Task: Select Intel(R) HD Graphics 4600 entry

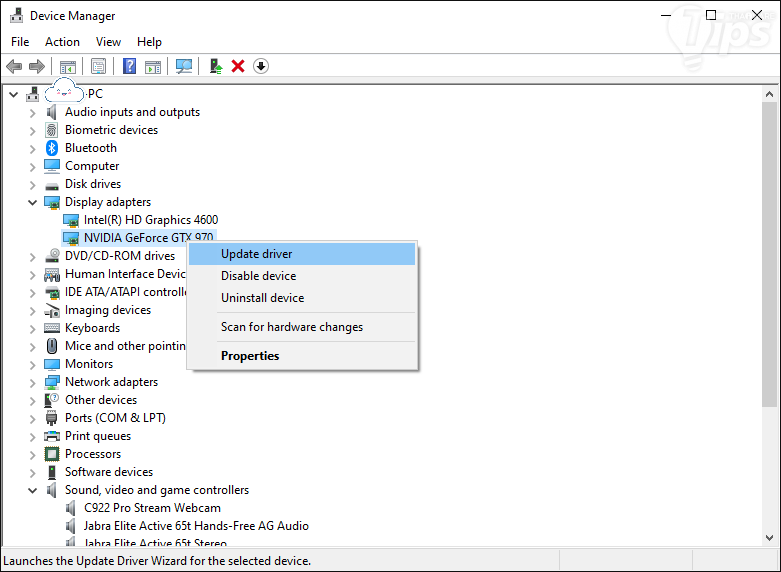Action: (151, 220)
